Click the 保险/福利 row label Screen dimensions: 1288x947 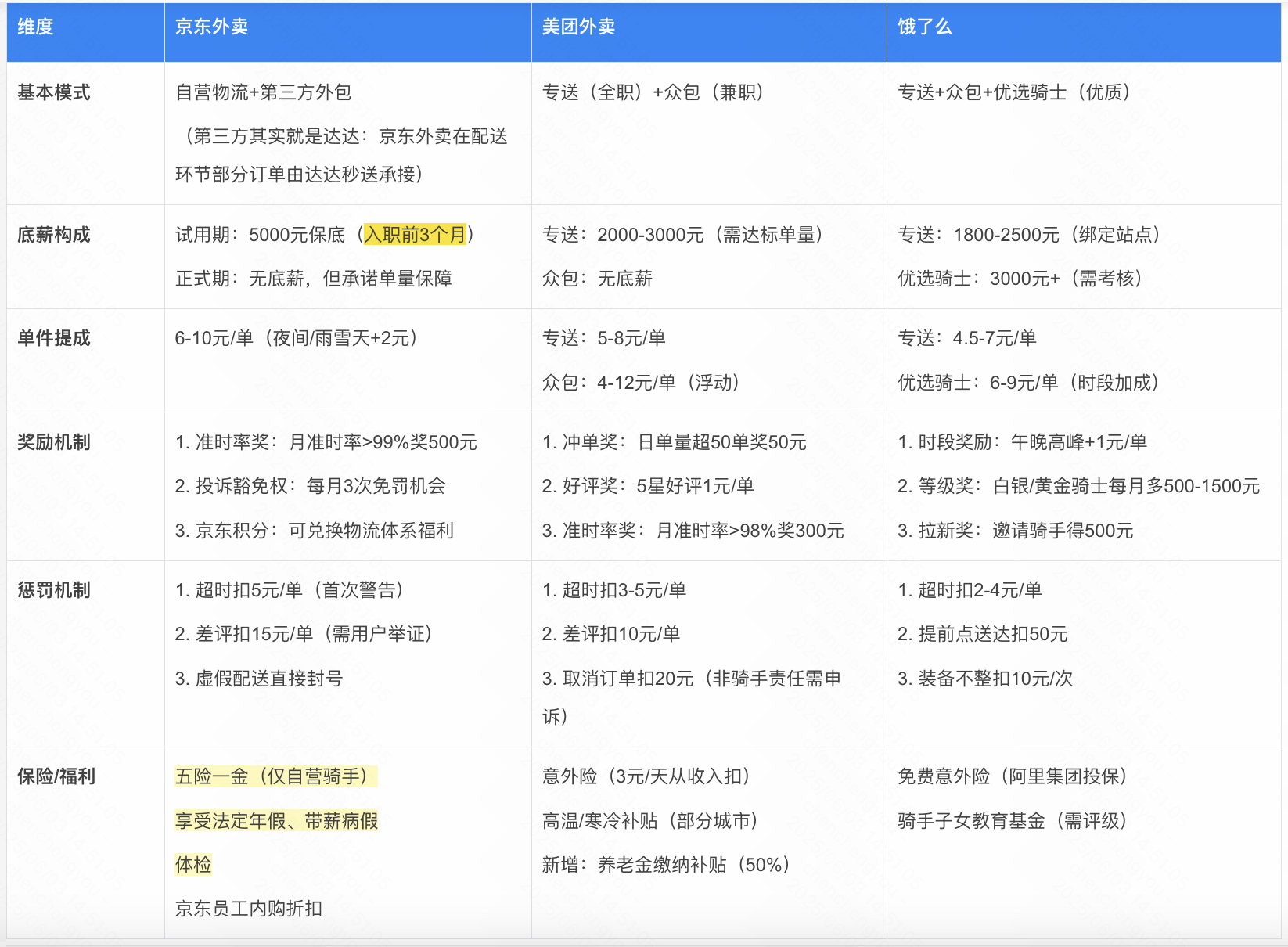56,776
